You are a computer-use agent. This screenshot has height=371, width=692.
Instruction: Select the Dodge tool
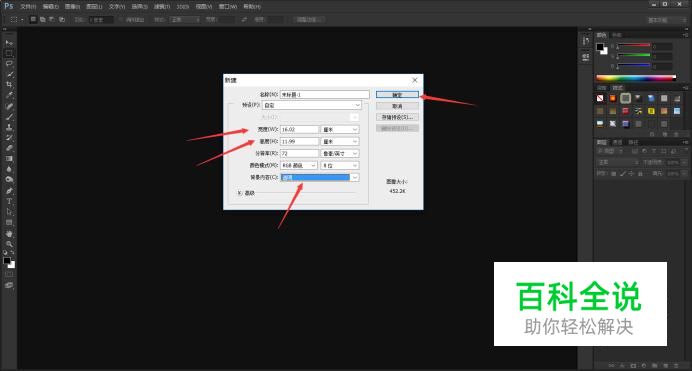point(9,180)
